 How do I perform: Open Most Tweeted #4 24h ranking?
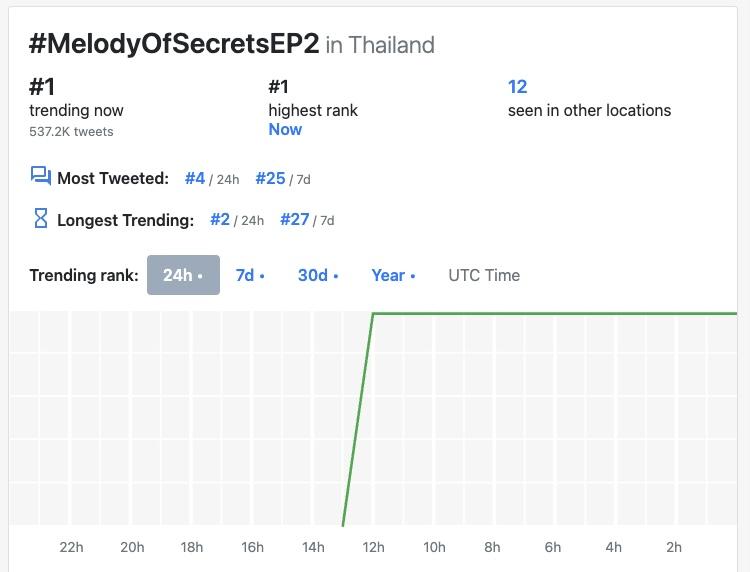click(195, 178)
